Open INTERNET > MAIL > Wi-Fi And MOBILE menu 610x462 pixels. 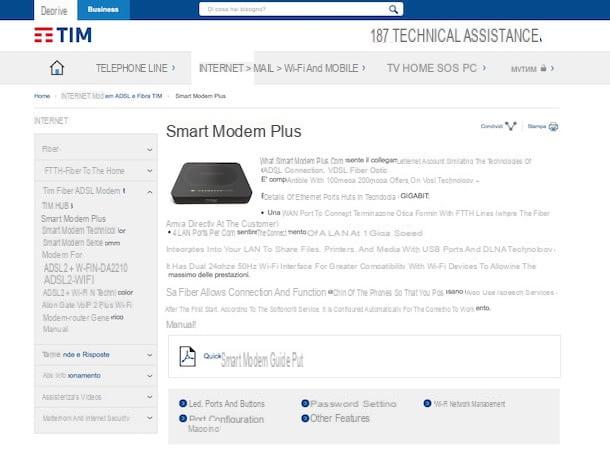(x=282, y=68)
